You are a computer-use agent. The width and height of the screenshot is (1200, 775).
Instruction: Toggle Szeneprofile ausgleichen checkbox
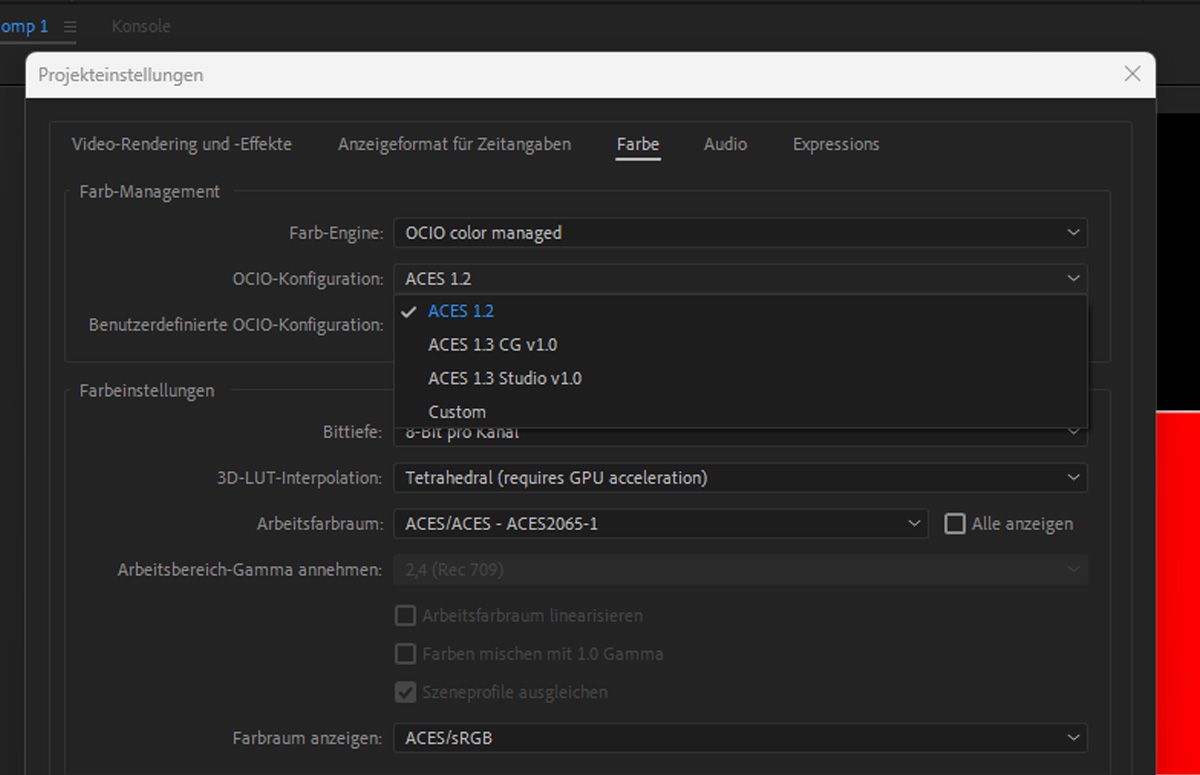[x=405, y=692]
